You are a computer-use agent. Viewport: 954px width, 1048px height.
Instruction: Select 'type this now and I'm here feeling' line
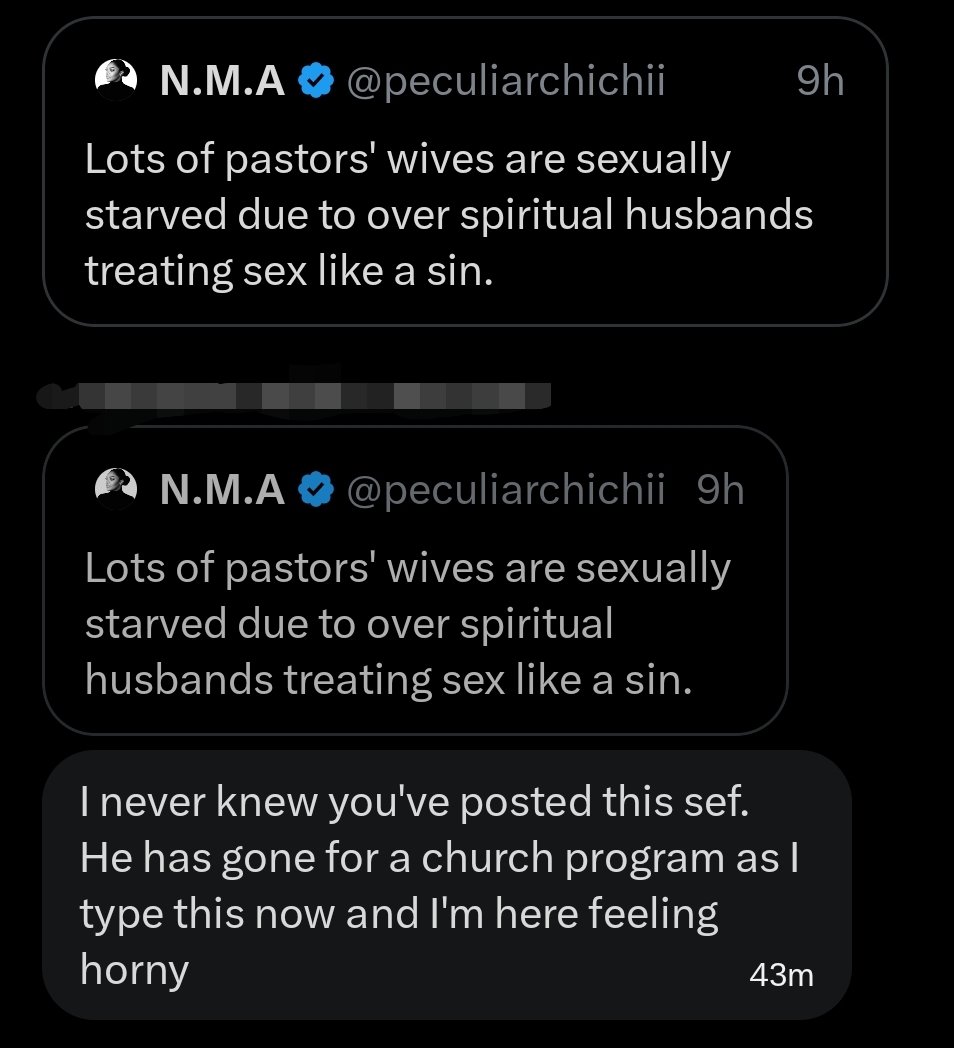point(399,915)
